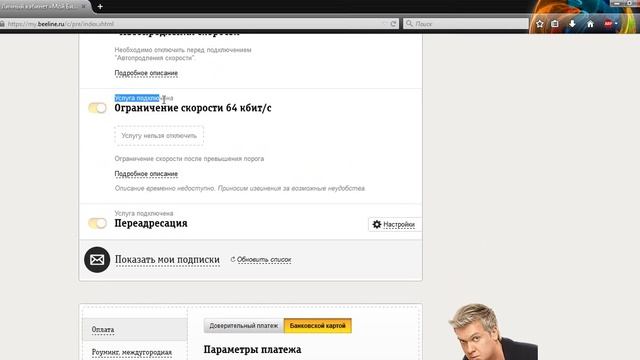The width and height of the screenshot is (640, 360).
Task: Open Настройки for Переадресация
Action: pos(394,224)
